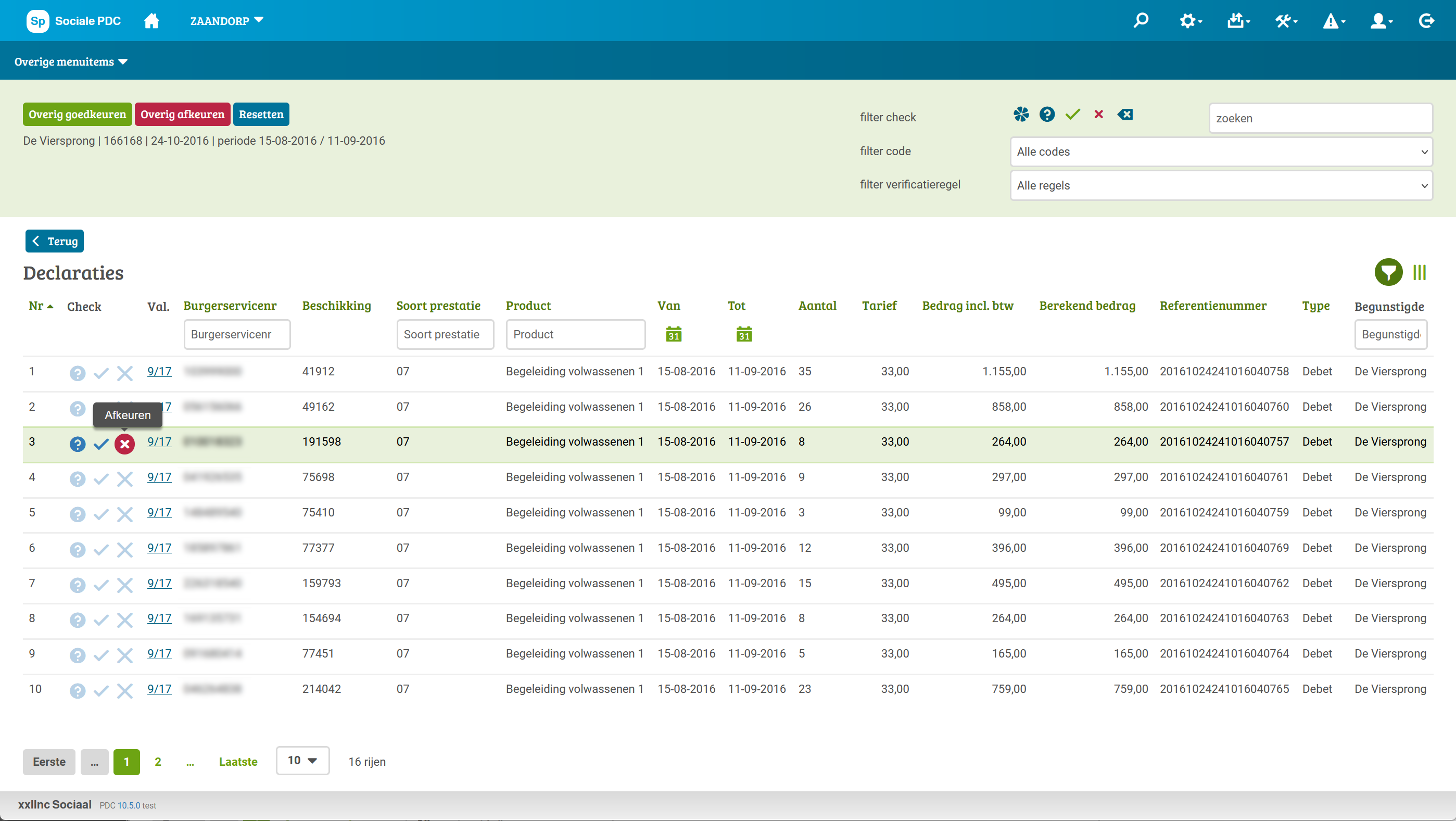The width and height of the screenshot is (1456, 821).
Task: Approve row 3 with checkmark
Action: [101, 444]
